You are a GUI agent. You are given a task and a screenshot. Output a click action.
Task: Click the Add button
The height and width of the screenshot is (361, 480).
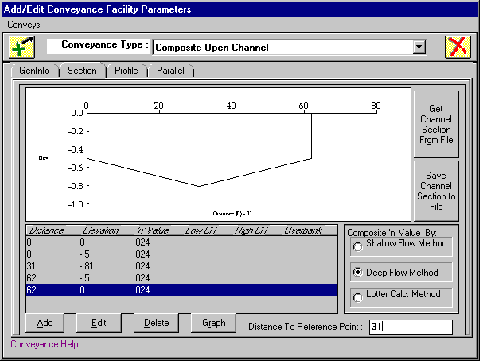[x=44, y=323]
